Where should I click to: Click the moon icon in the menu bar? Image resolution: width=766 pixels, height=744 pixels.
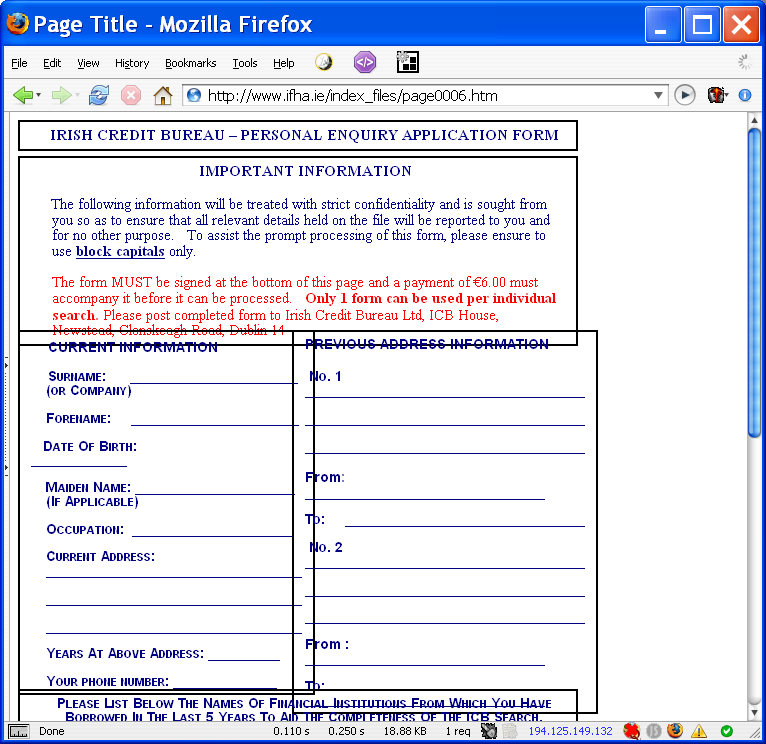click(x=323, y=62)
